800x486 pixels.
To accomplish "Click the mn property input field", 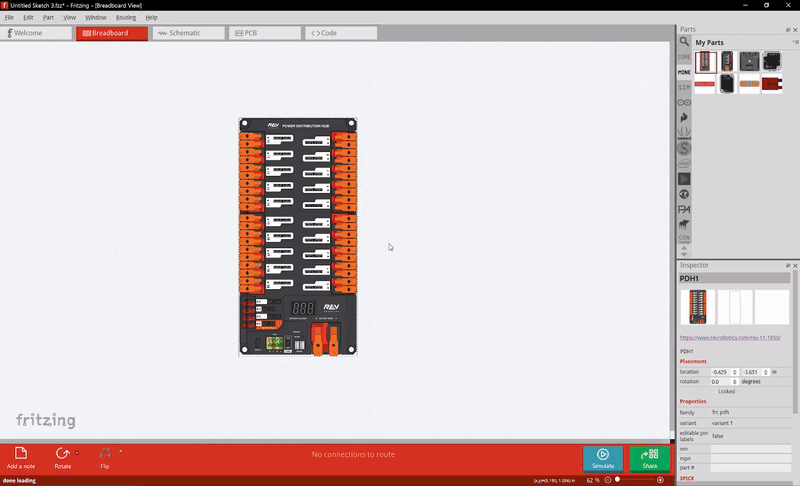I will pos(751,449).
